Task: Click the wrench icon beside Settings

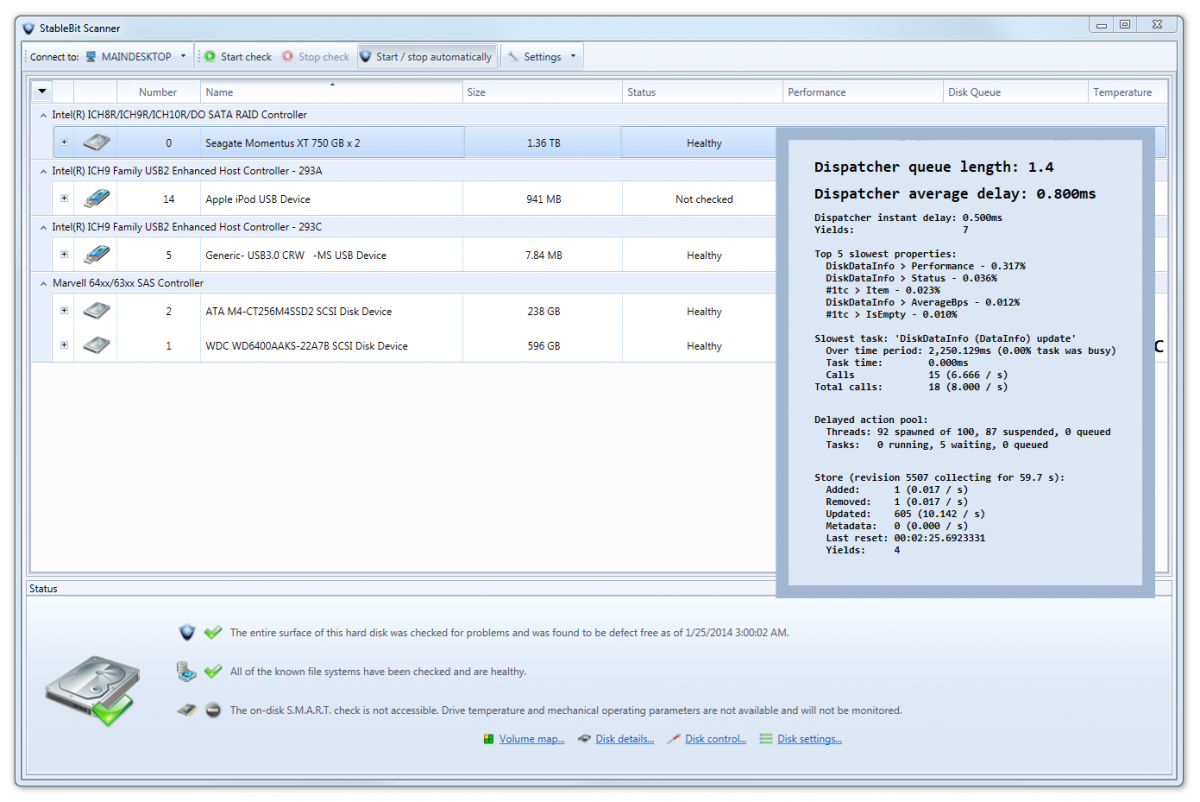Action: tap(513, 57)
